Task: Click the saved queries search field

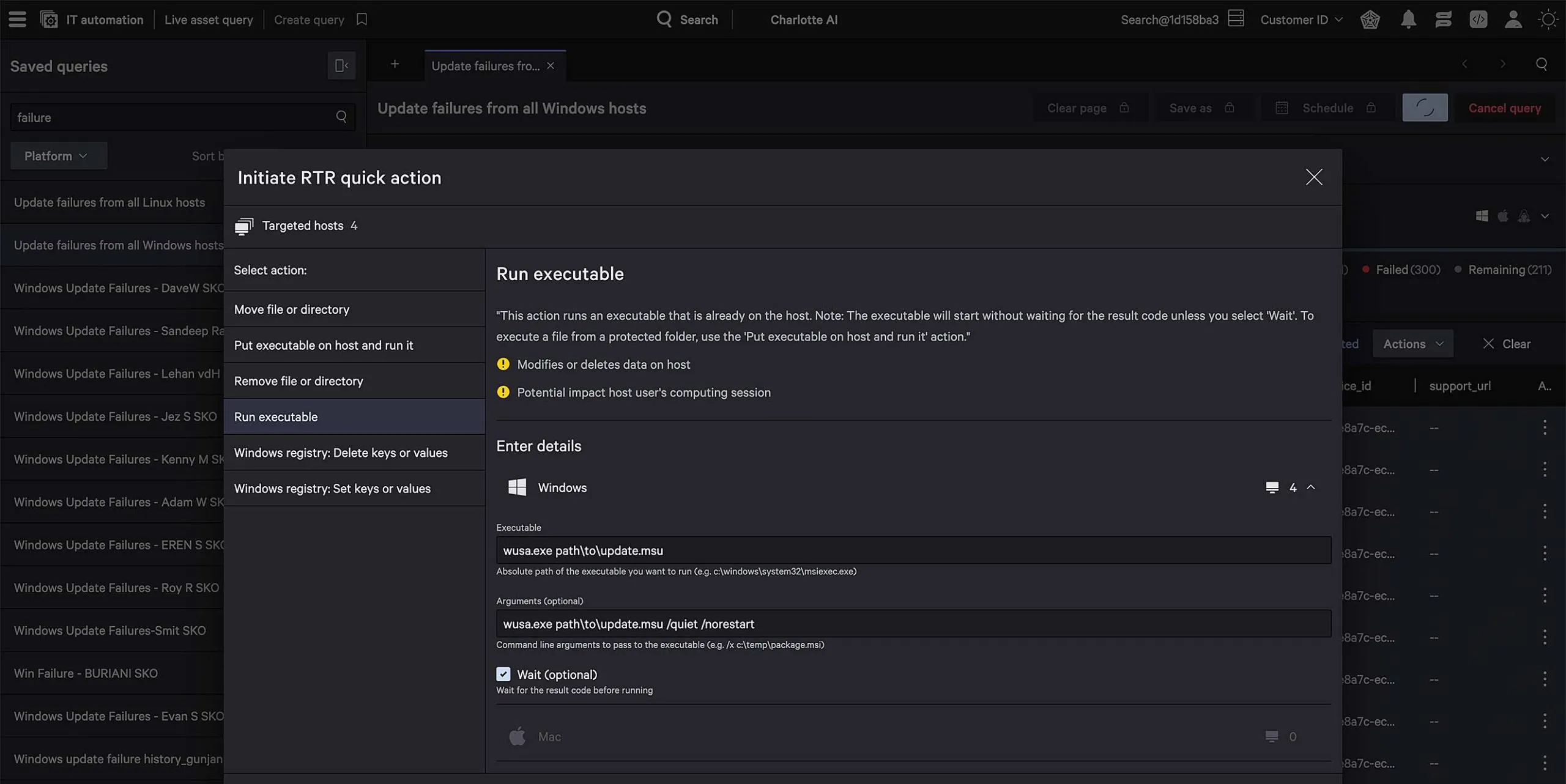Action: pyautogui.click(x=182, y=117)
